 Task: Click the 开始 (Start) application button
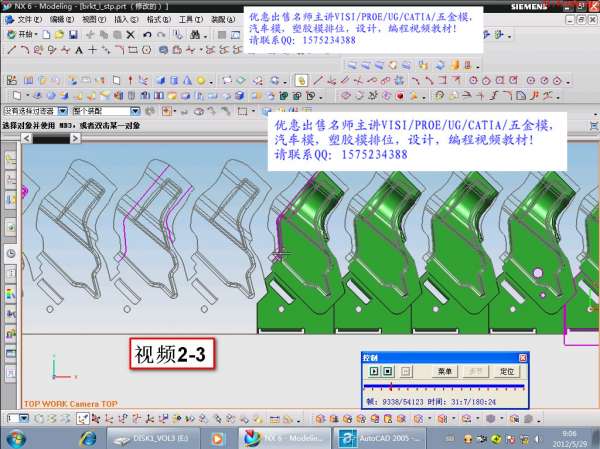pos(22,35)
